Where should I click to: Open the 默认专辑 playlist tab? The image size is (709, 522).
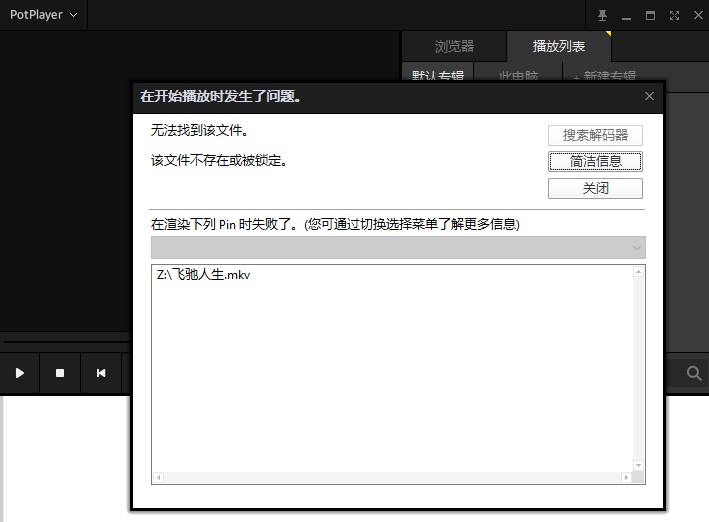(436, 75)
